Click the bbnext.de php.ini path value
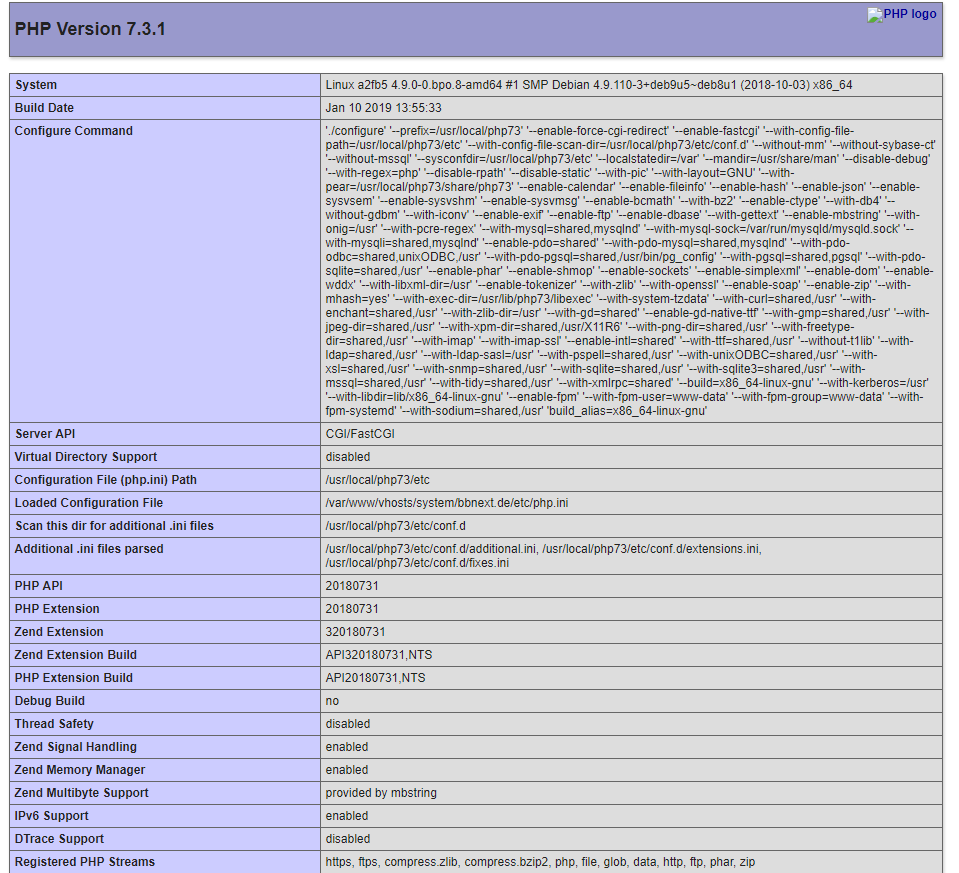 (x=446, y=503)
